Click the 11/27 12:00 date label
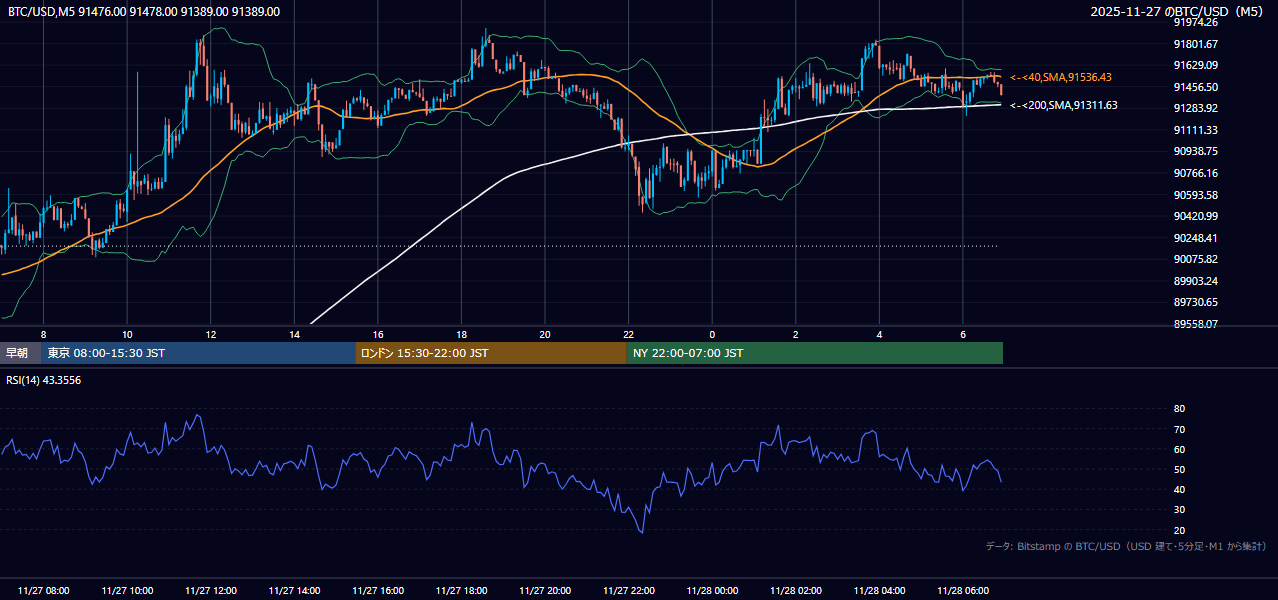Viewport: 1278px width, 600px height. (x=211, y=591)
